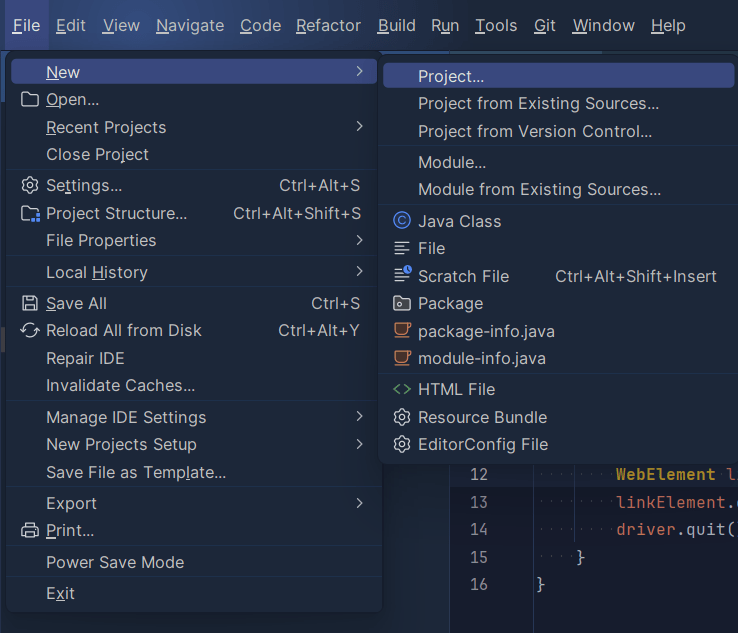
Task: Click the Ctrl+Alt+Shift+Insert shortcut text
Action: tap(636, 276)
